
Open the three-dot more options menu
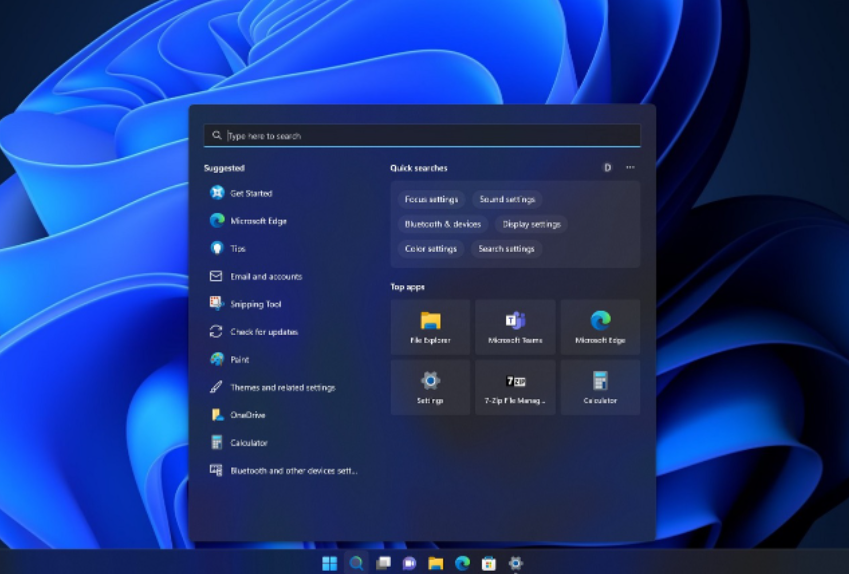coord(630,168)
